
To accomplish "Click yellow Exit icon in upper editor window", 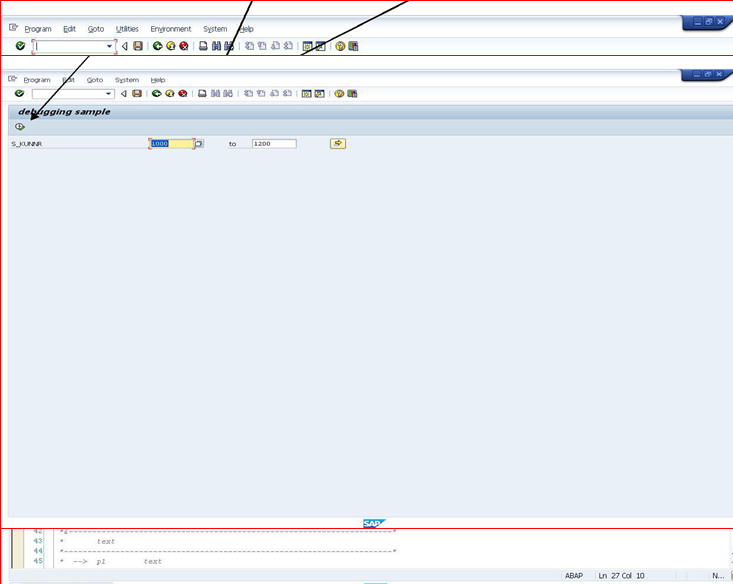I will [171, 46].
